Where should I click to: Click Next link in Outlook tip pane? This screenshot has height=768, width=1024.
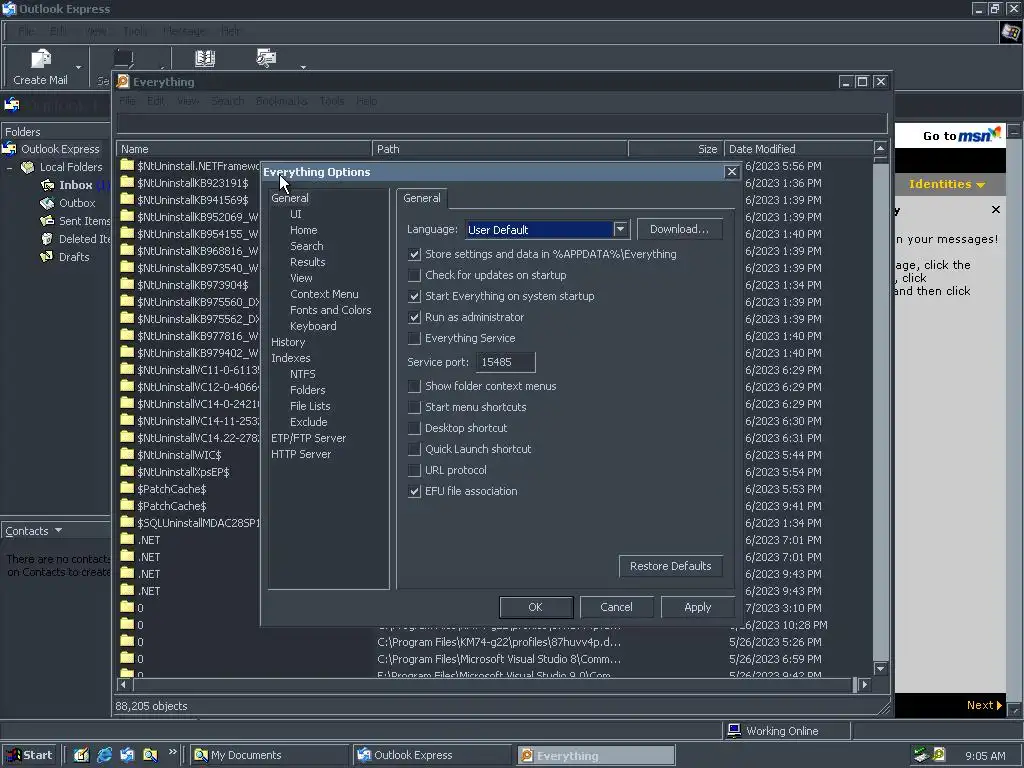[x=984, y=705]
